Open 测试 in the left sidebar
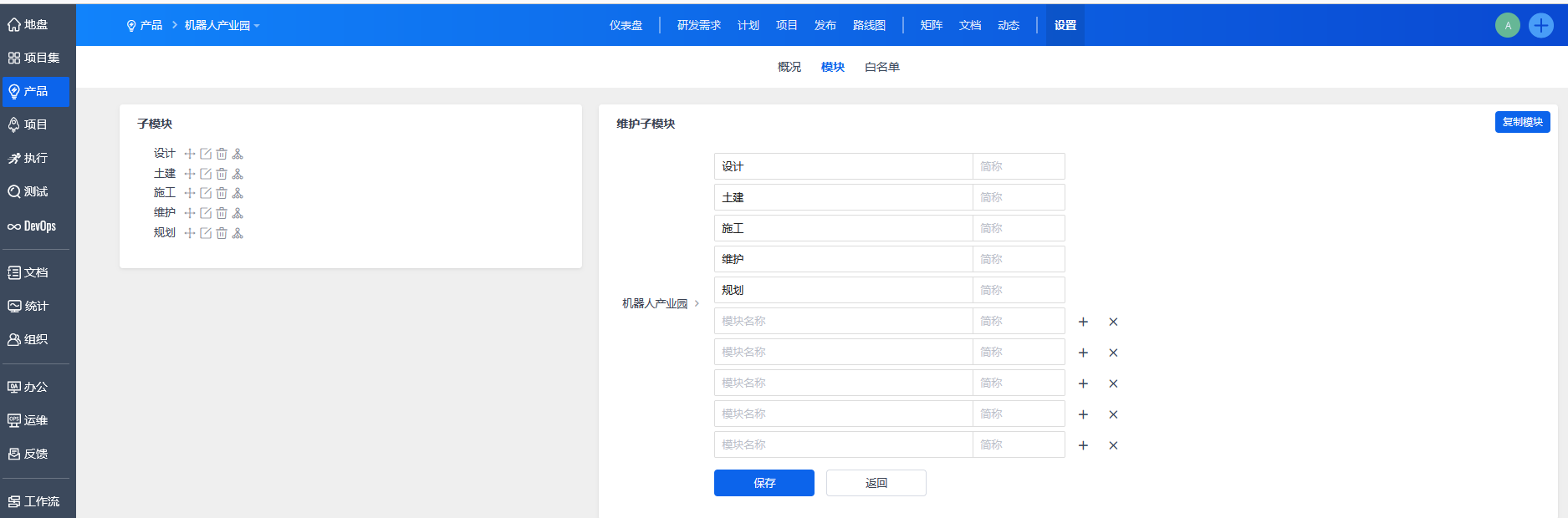This screenshot has height=518, width=1568. (x=35, y=191)
